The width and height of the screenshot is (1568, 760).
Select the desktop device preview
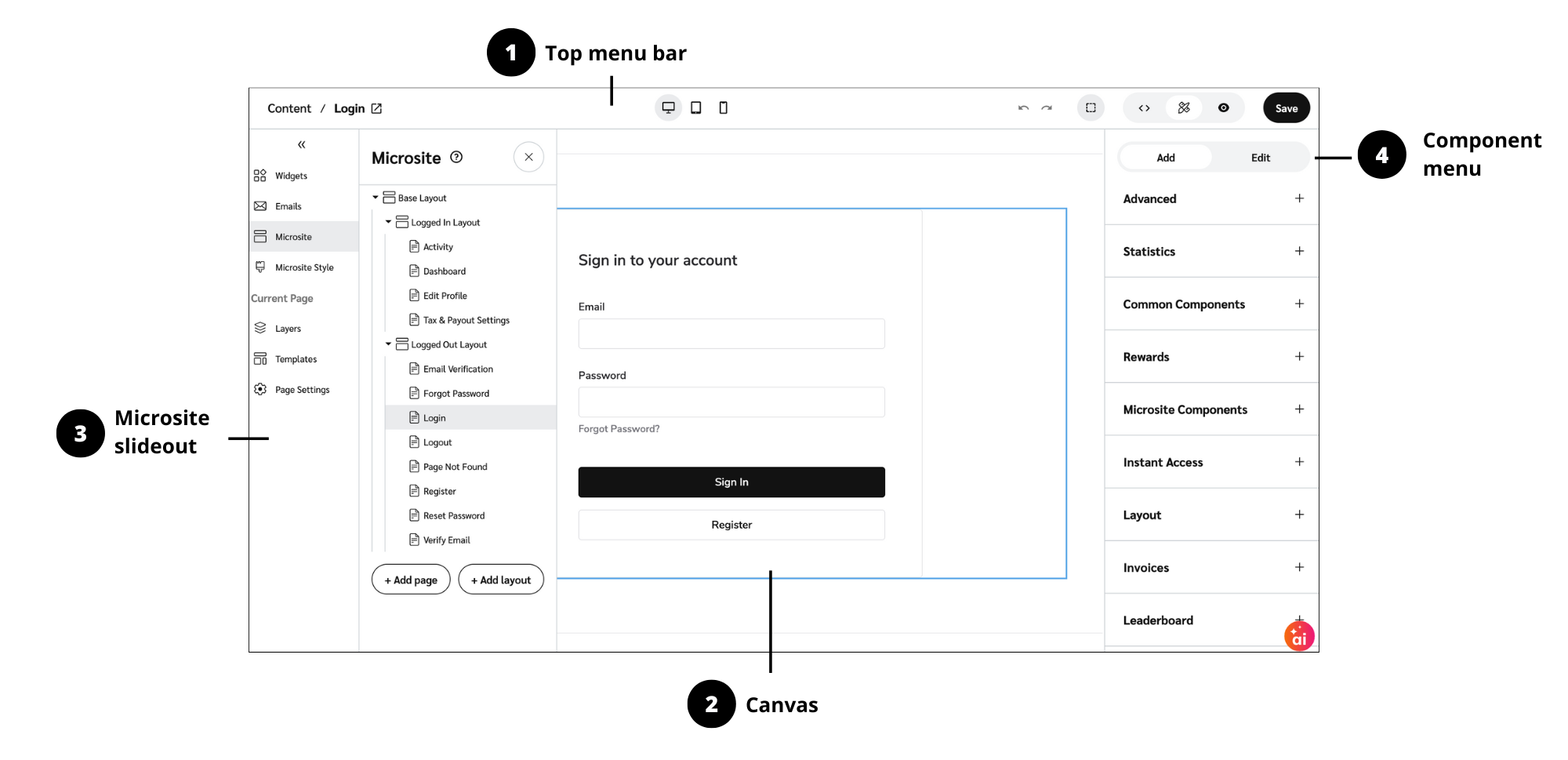pos(668,108)
